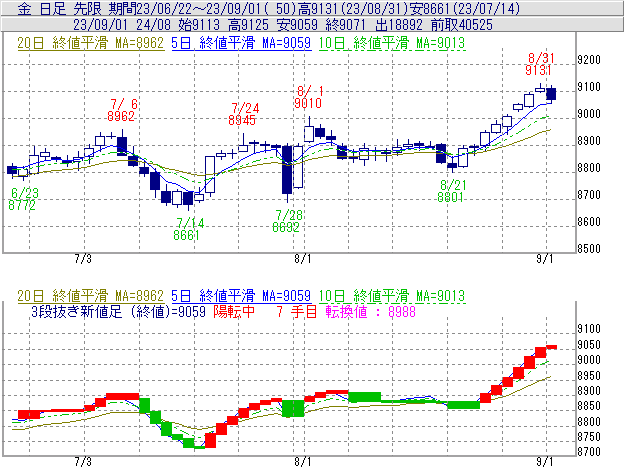Click the 陽転中 status text
The width and height of the screenshot is (624, 475).
coord(234,311)
